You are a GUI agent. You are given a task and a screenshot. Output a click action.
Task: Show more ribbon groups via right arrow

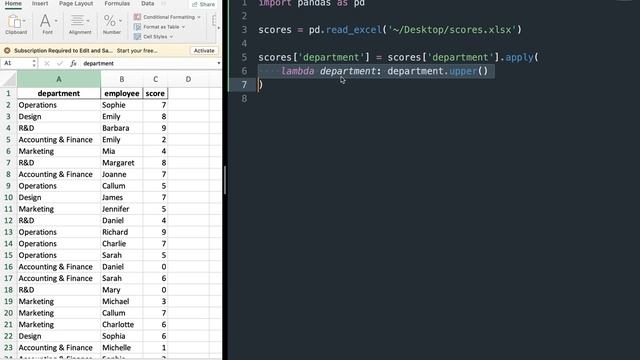pos(218,28)
